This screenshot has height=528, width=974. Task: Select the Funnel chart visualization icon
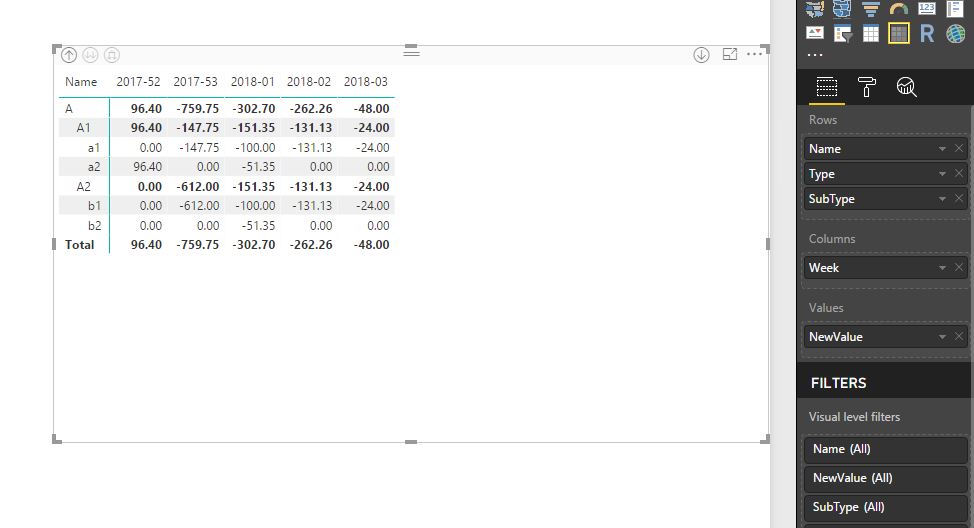coord(870,8)
